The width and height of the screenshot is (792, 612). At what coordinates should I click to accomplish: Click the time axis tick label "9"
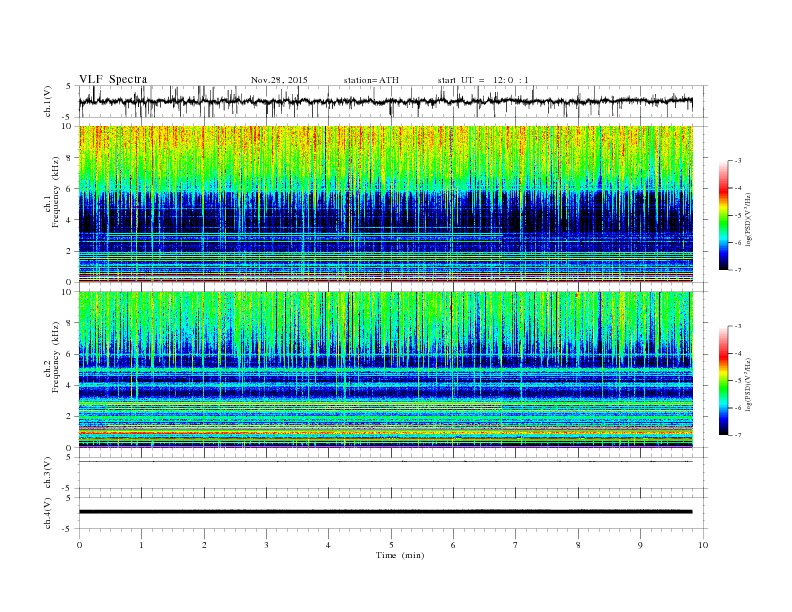(x=640, y=545)
